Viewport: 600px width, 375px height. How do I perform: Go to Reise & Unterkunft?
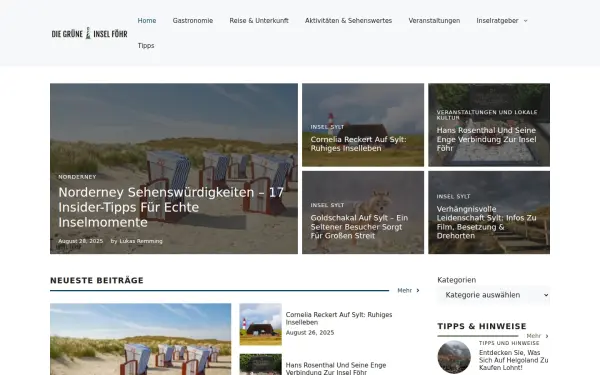coord(259,21)
